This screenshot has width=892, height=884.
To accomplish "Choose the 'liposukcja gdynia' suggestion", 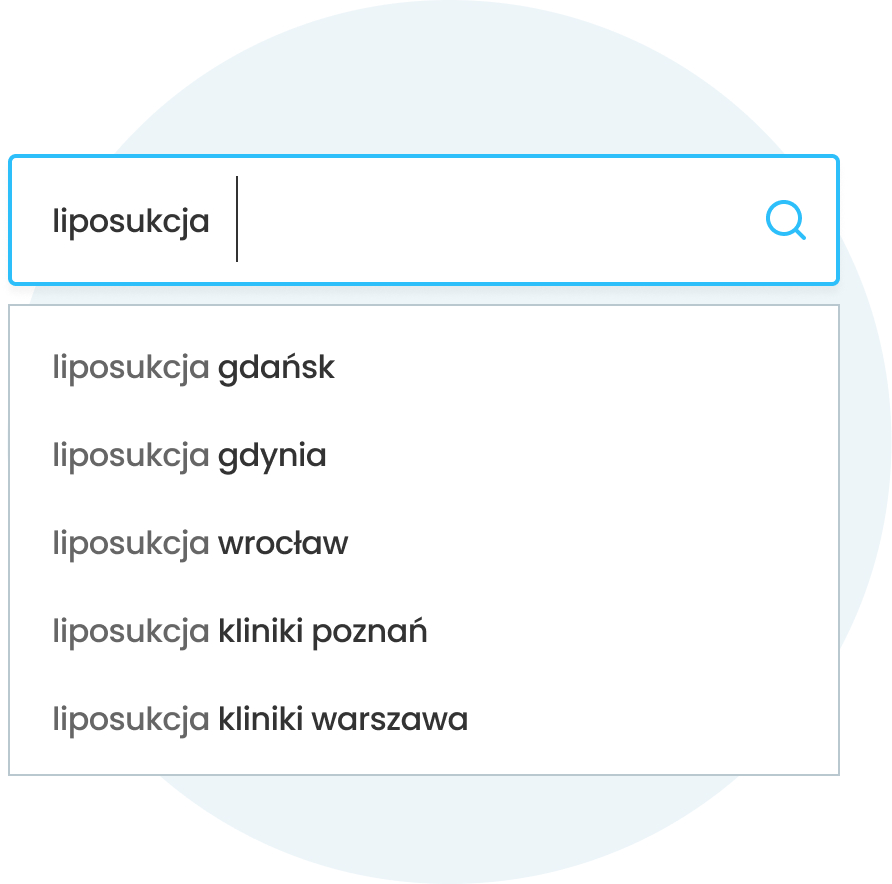I will coord(424,455).
